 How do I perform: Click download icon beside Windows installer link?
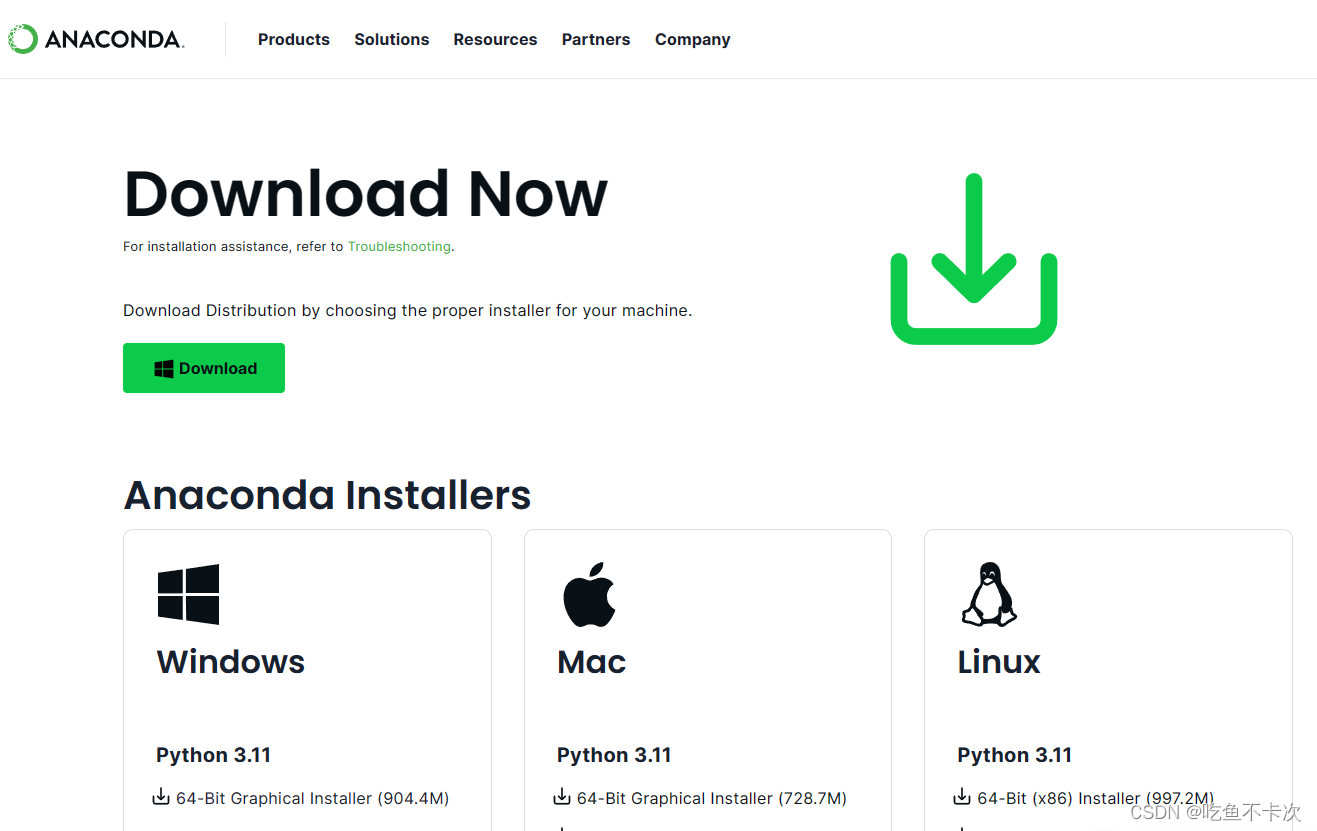(161, 797)
